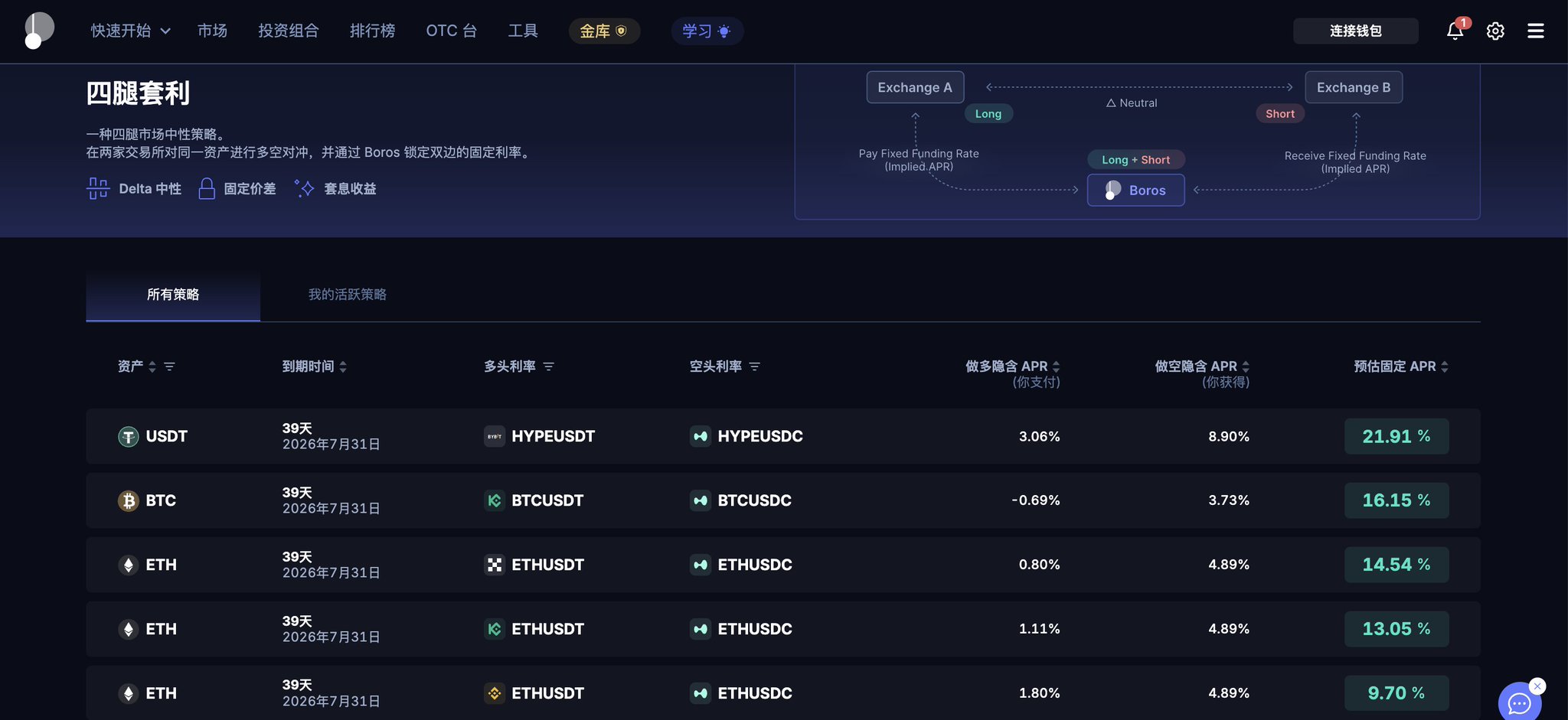Sort by the 资产 column arrows
The image size is (1568, 720).
152,367
